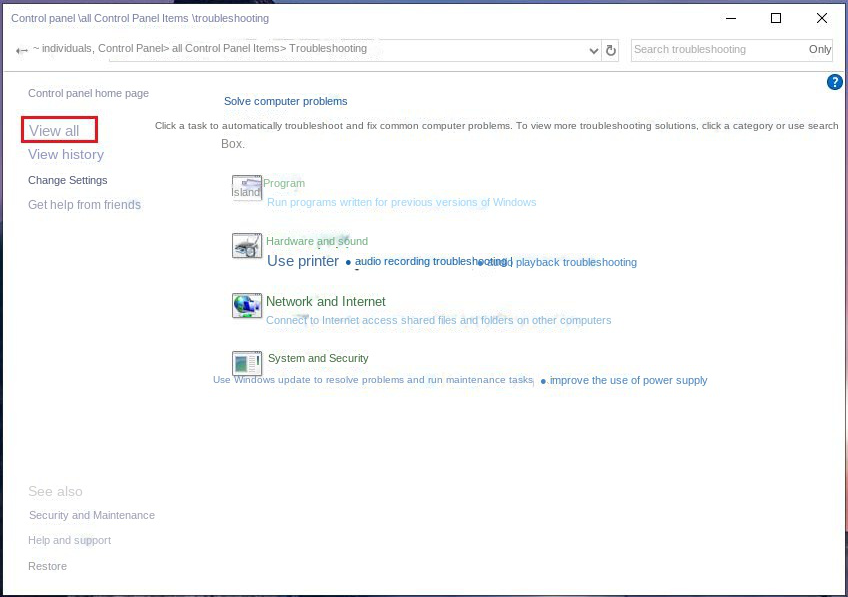Viewport: 848px width, 597px height.
Task: Click the Hardware and Sound icon
Action: point(246,246)
